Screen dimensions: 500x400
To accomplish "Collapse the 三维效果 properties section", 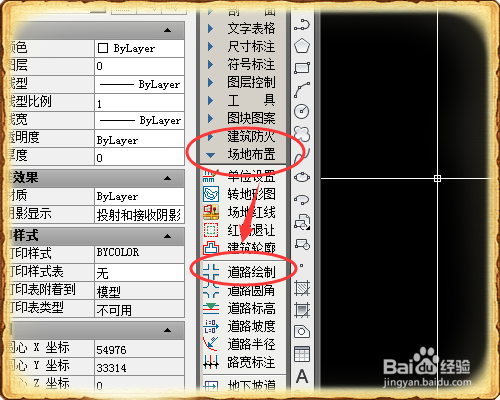I will click(168, 178).
